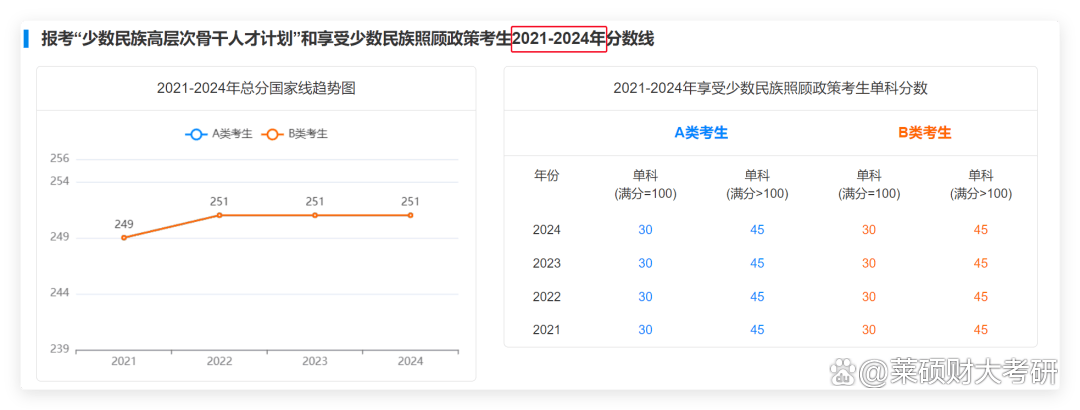Click 2024 B类 满分=100 score 30
Viewport: 1080px width, 410px height.
tap(869, 230)
